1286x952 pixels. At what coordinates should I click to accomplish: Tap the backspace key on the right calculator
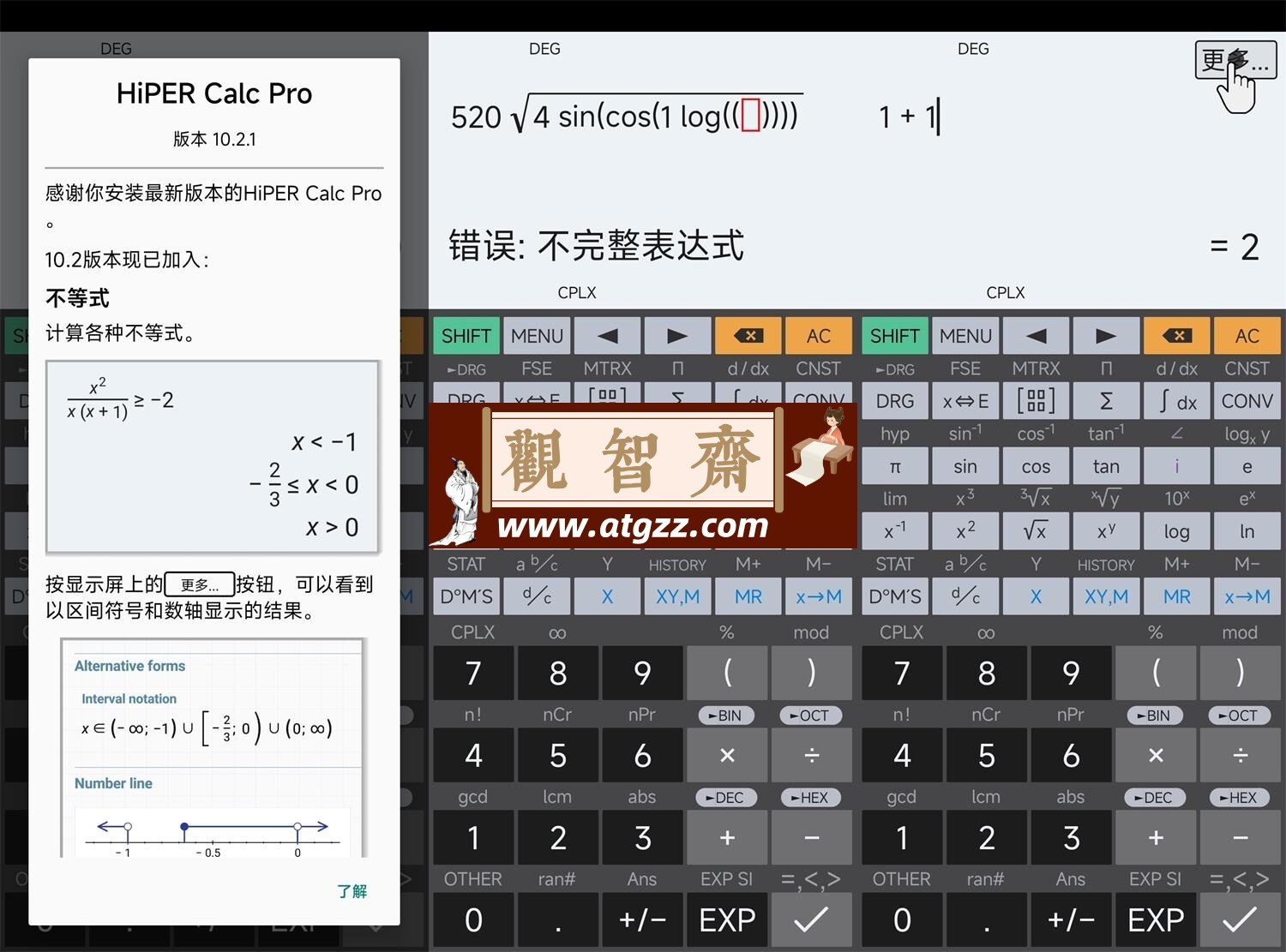tap(1177, 336)
